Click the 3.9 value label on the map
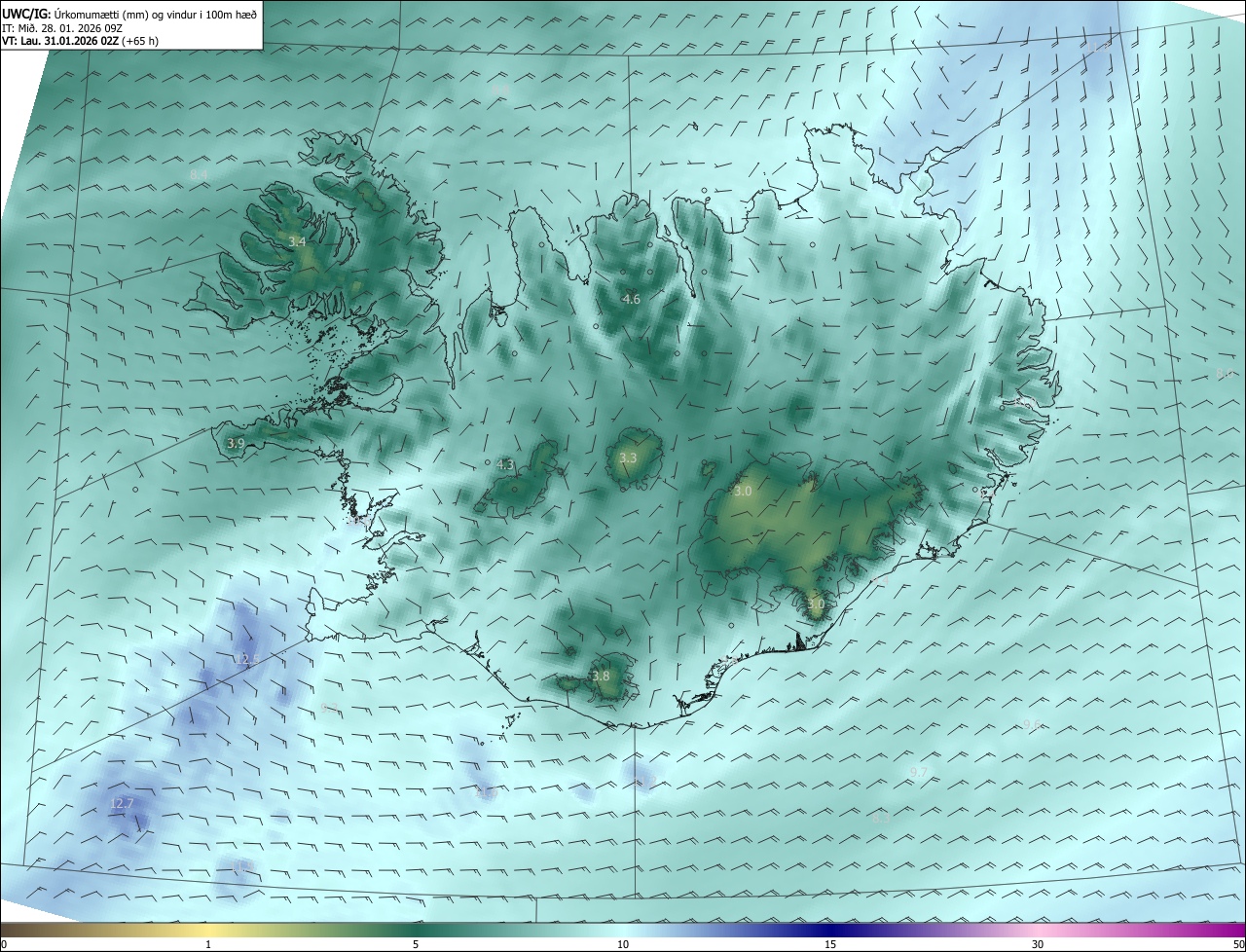This screenshot has width=1246, height=952. point(236,443)
